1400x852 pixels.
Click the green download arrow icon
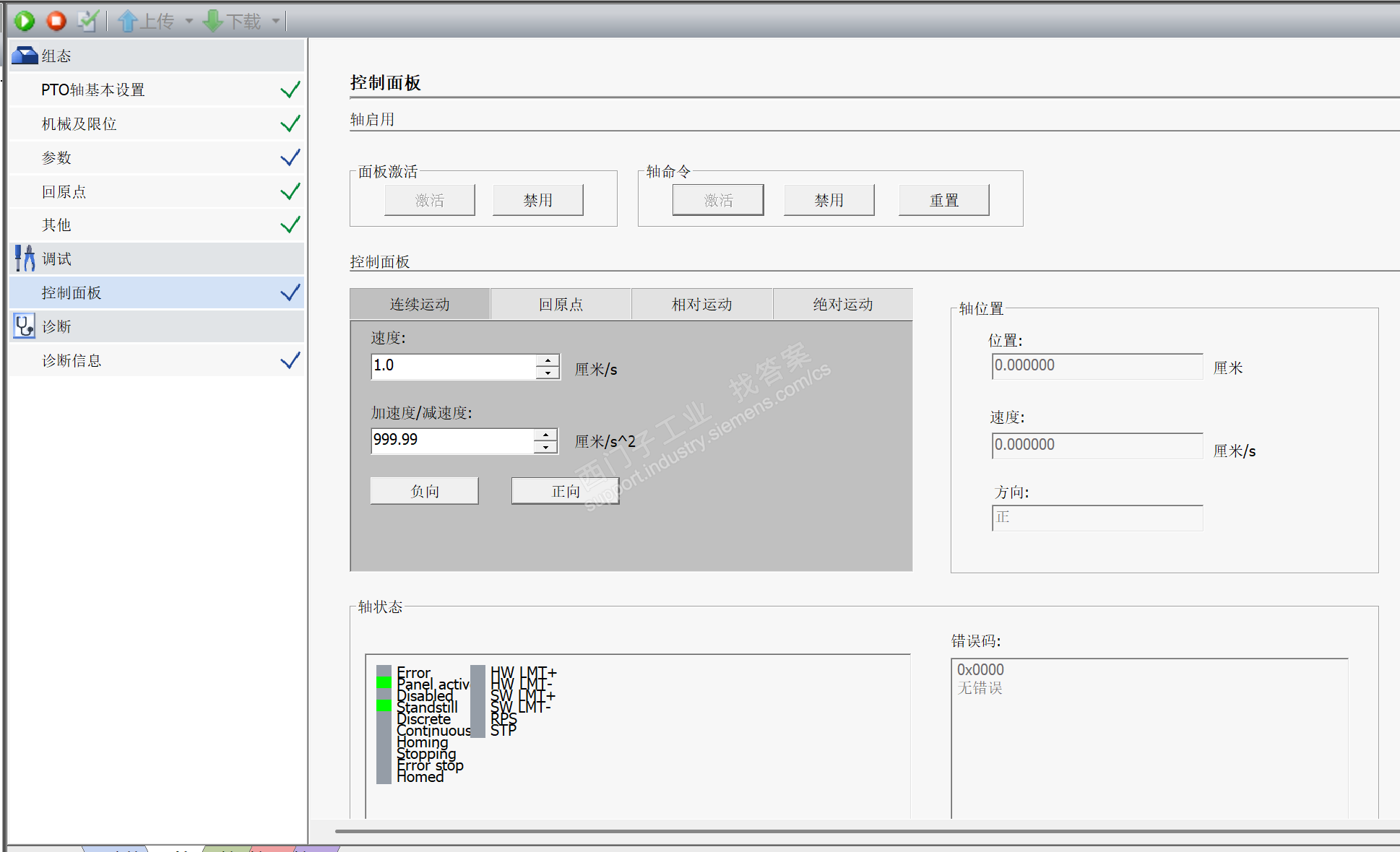[213, 21]
